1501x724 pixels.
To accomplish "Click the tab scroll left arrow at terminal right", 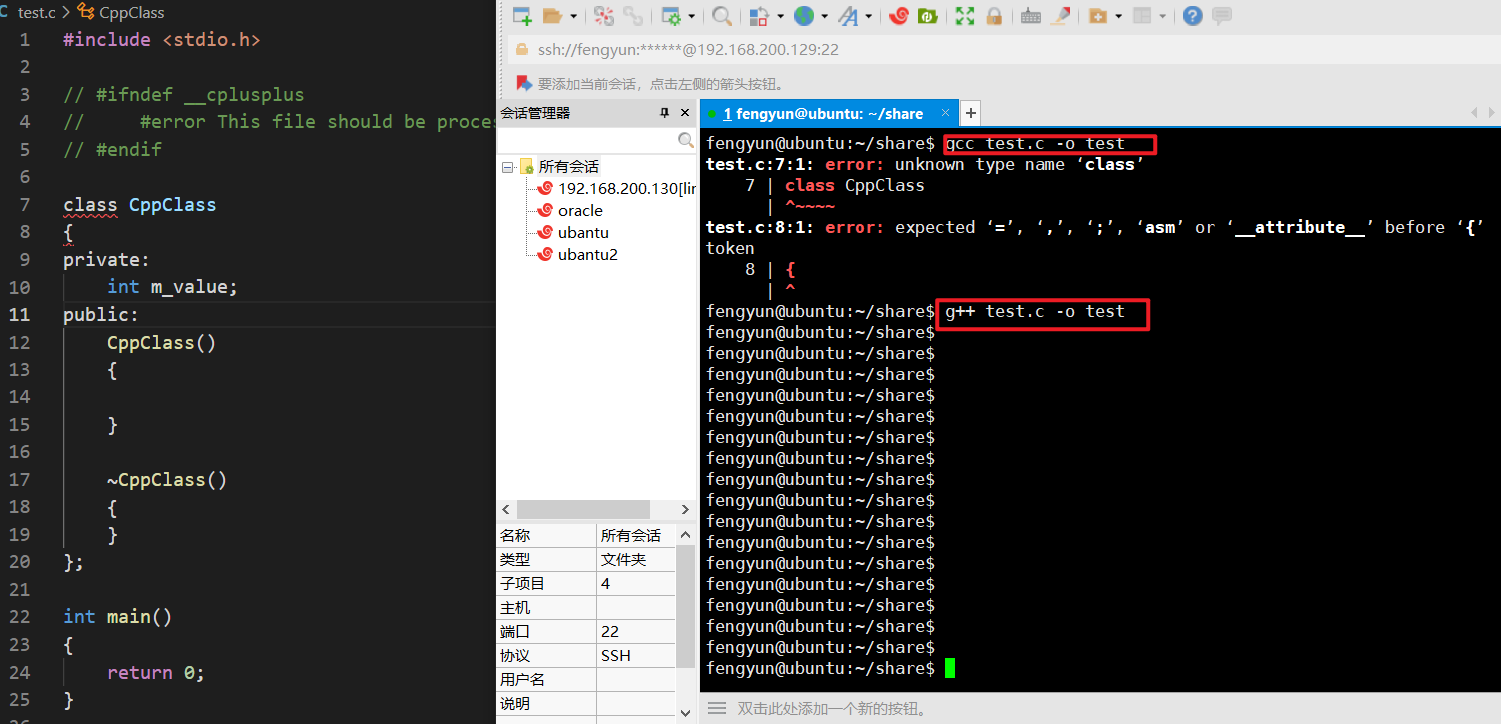I will 1474,113.
